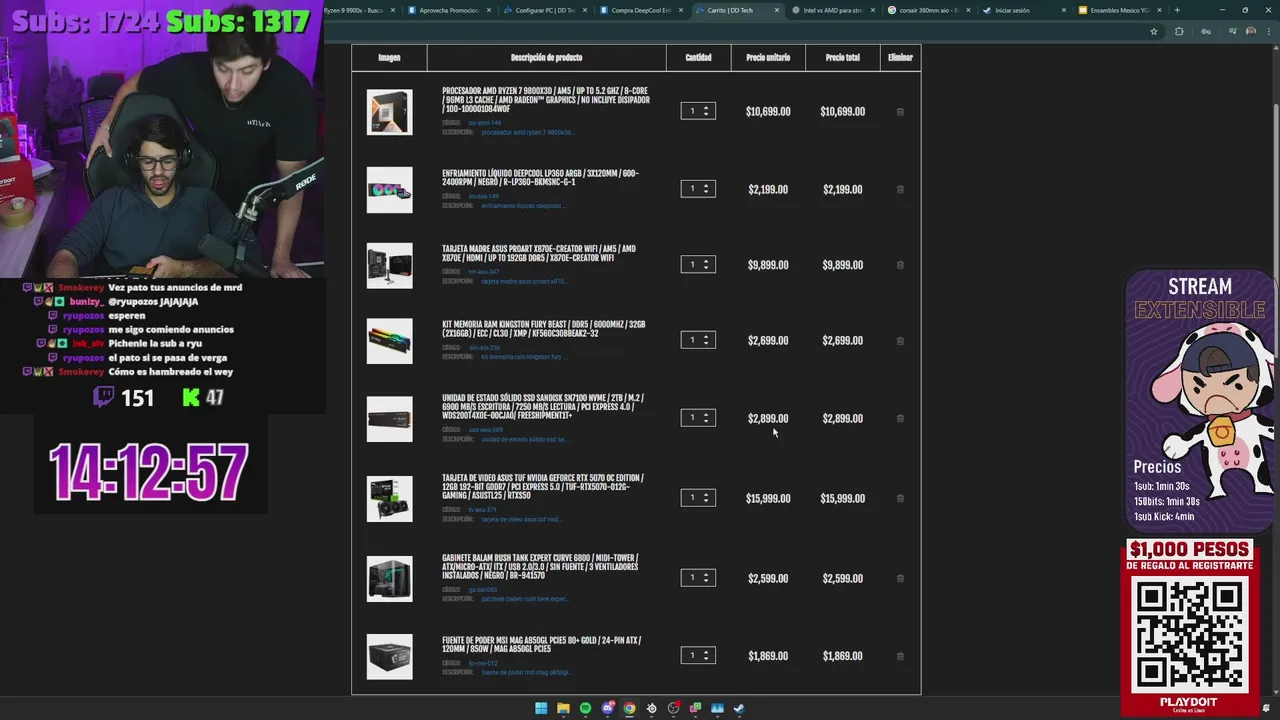Click the Eliminar column header
The width and height of the screenshot is (1280, 720).
900,58
